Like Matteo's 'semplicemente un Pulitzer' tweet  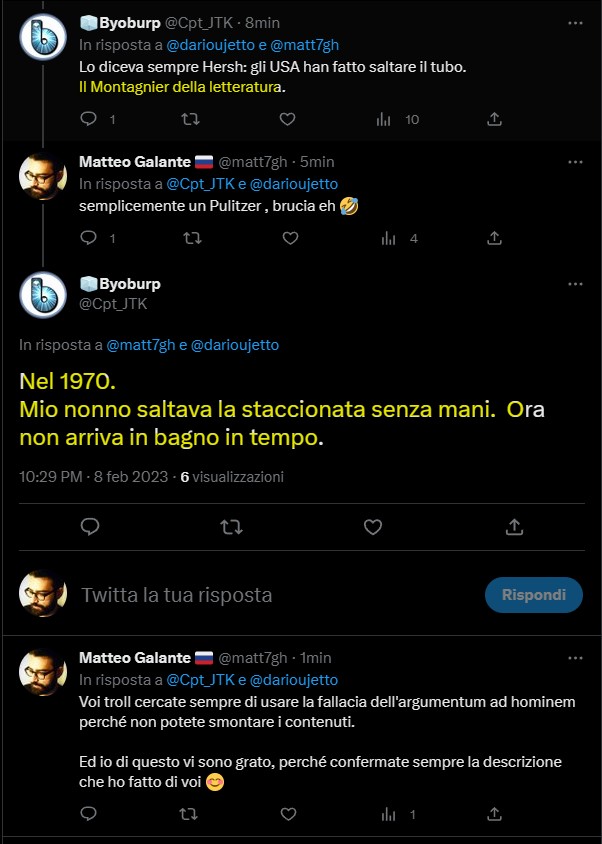tap(289, 238)
